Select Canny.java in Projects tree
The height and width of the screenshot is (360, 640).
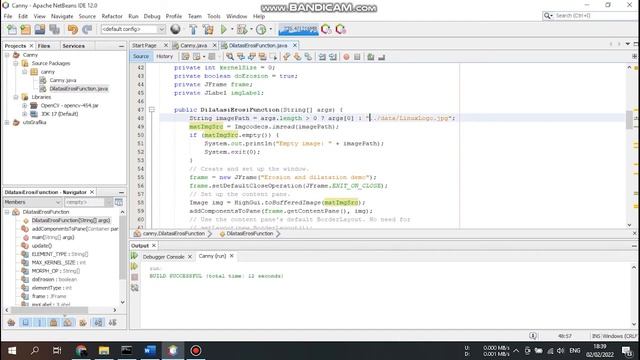pyautogui.click(x=63, y=80)
